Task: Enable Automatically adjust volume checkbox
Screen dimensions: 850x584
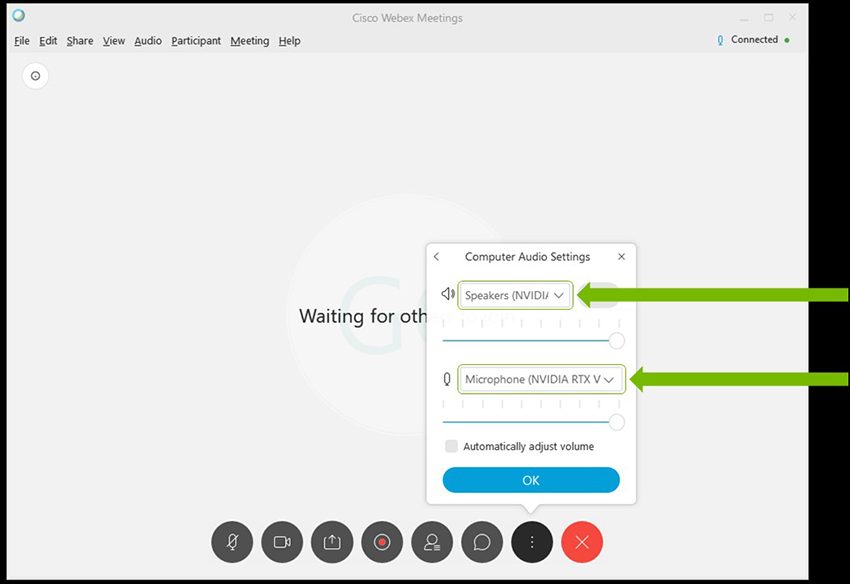Action: pyautogui.click(x=452, y=447)
